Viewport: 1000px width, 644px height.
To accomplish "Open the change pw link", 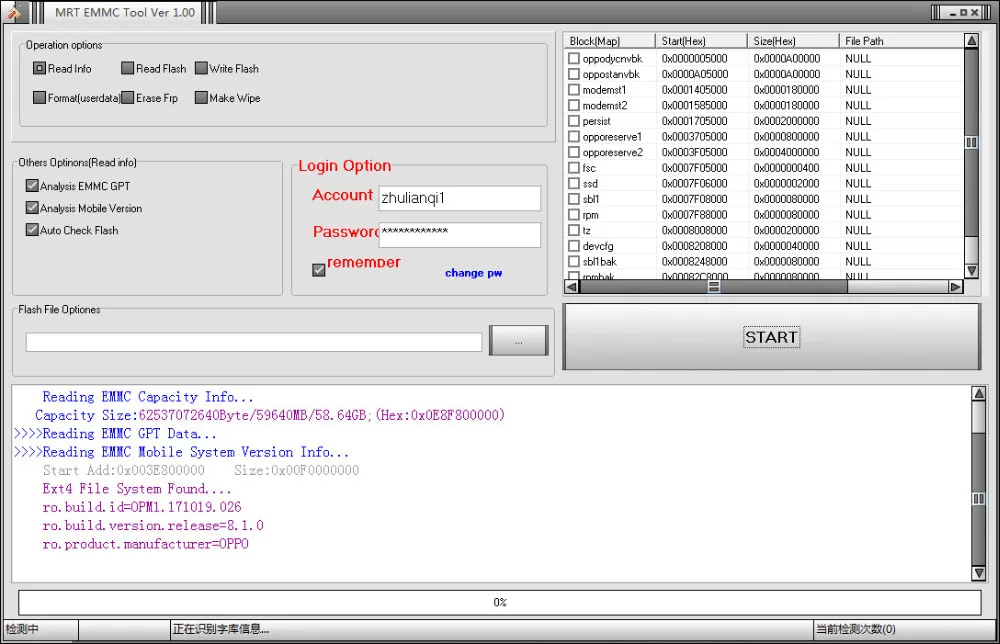I will [x=473, y=272].
